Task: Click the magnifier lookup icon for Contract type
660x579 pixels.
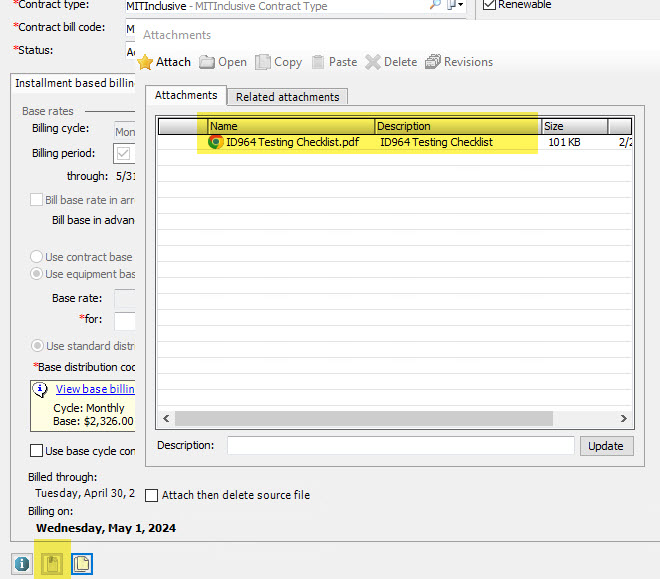Action: pyautogui.click(x=435, y=5)
